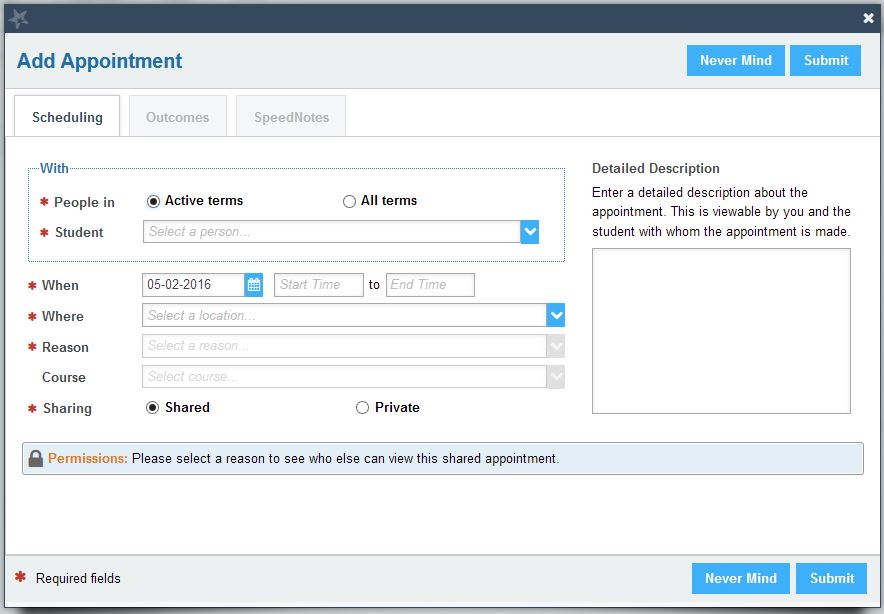Click the X to close Add Appointment
884x614 pixels.
pyautogui.click(x=867, y=18)
